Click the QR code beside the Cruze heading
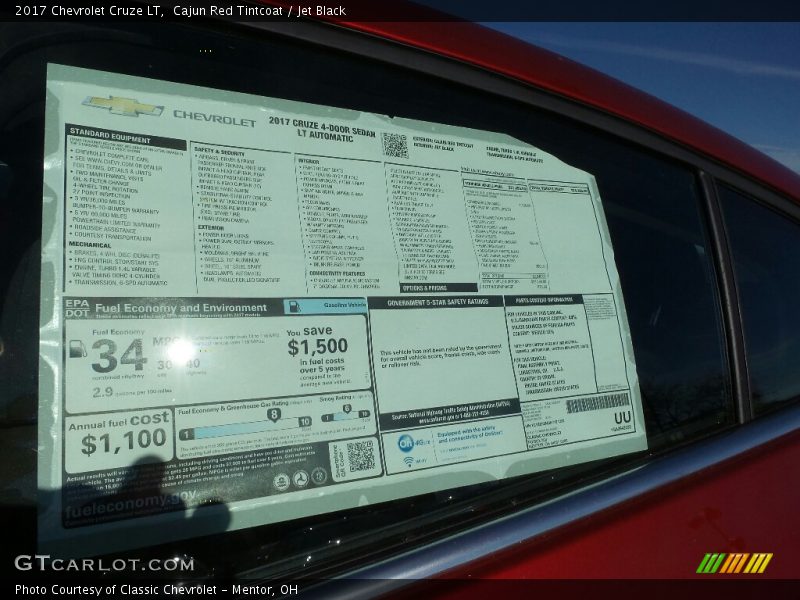 [395, 145]
